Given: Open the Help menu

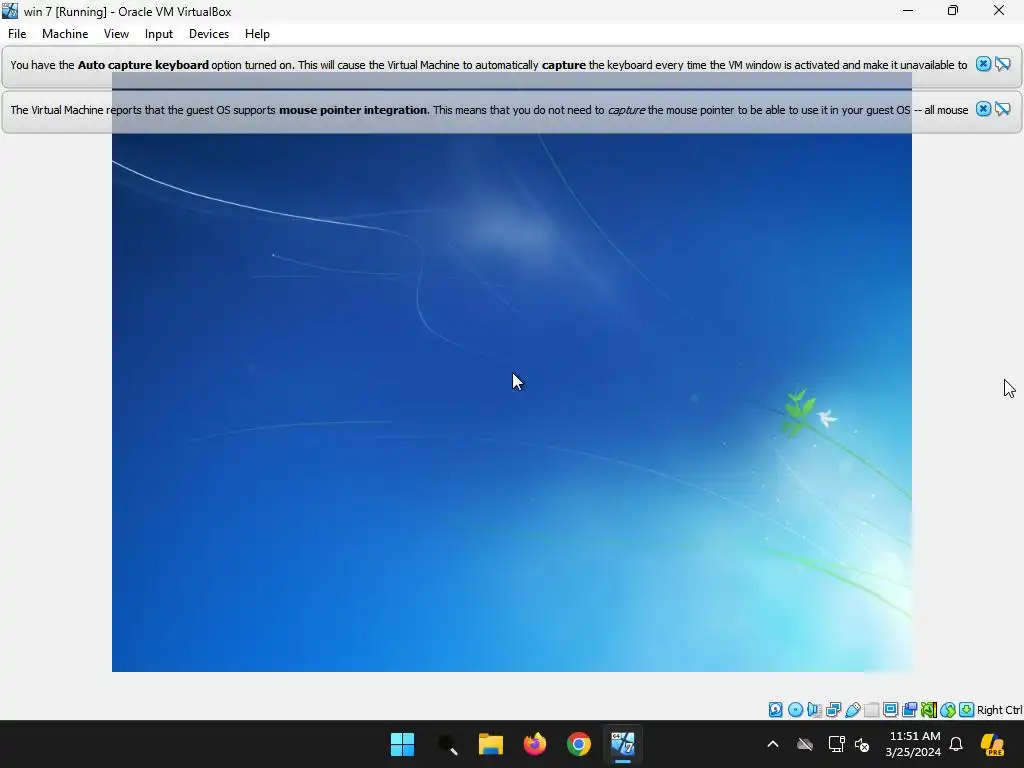Looking at the screenshot, I should (x=257, y=34).
